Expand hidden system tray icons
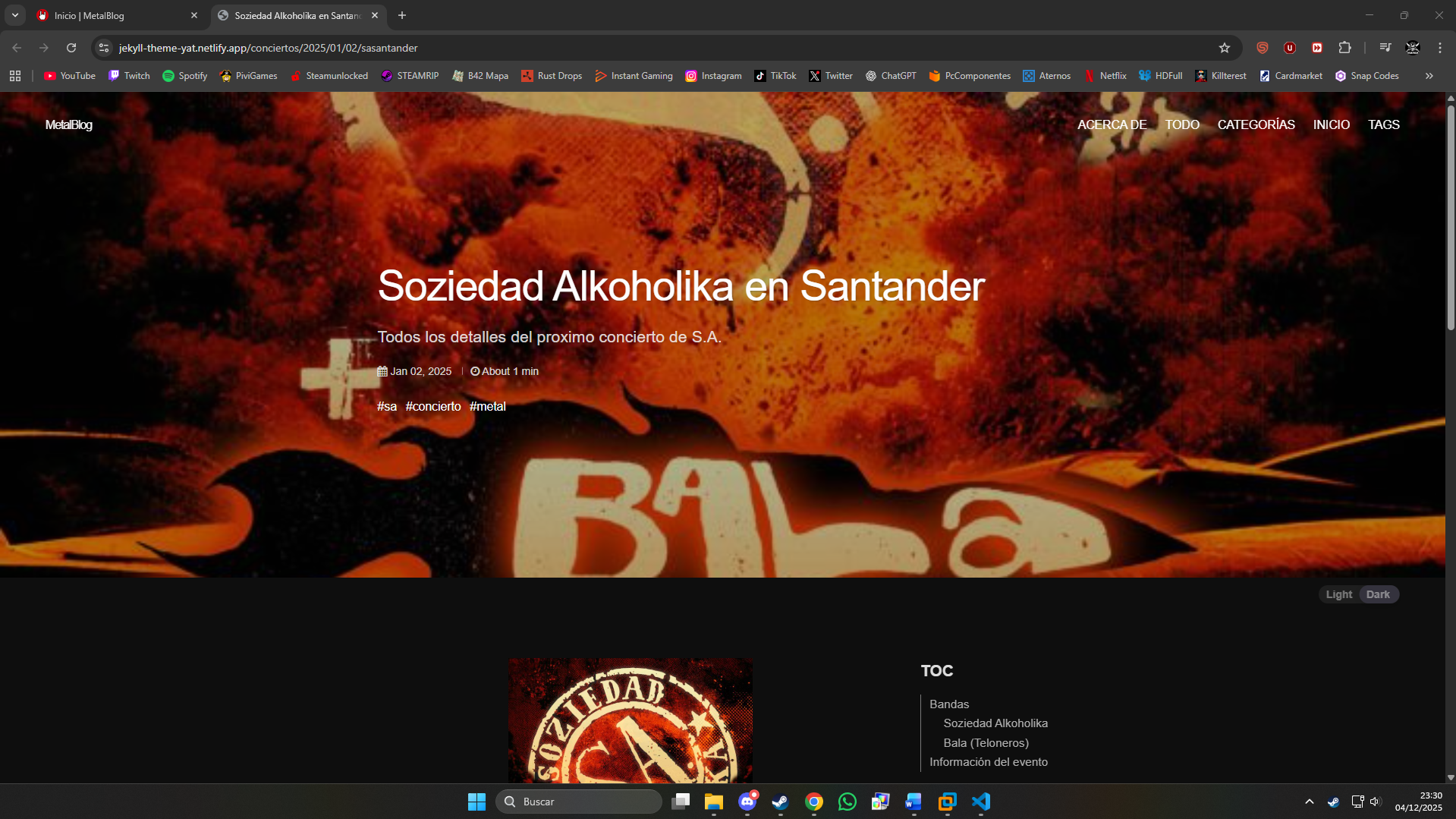1456x819 pixels. [x=1309, y=802]
